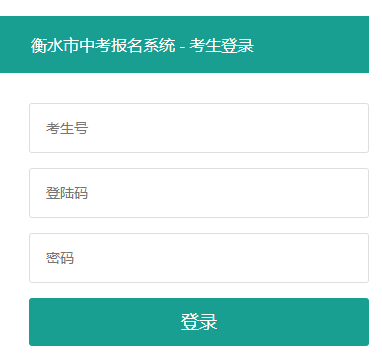
Task: Activate the candidate number (考生号) box
Action: point(199,128)
